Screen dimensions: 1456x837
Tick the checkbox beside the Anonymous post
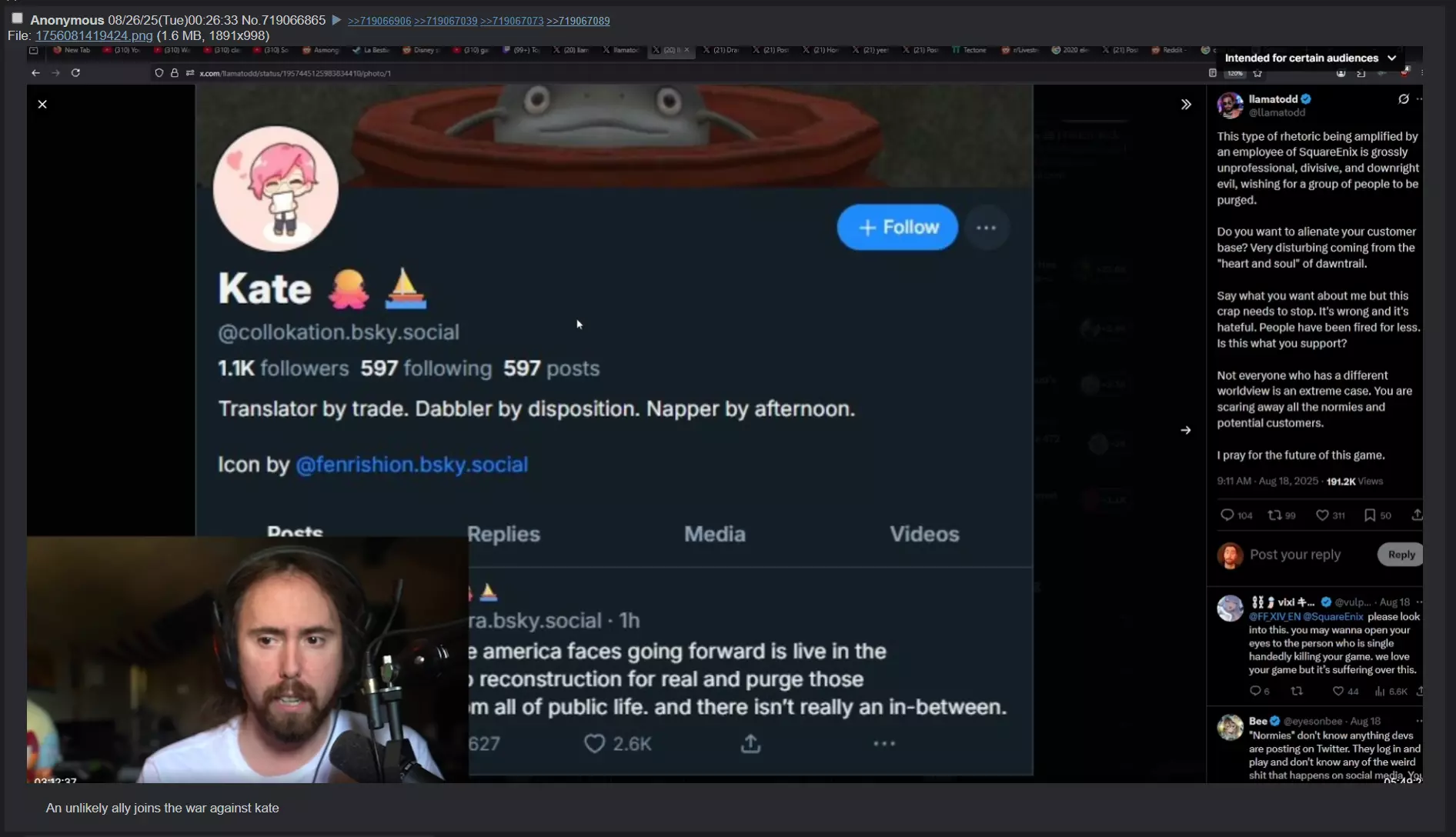(x=17, y=18)
